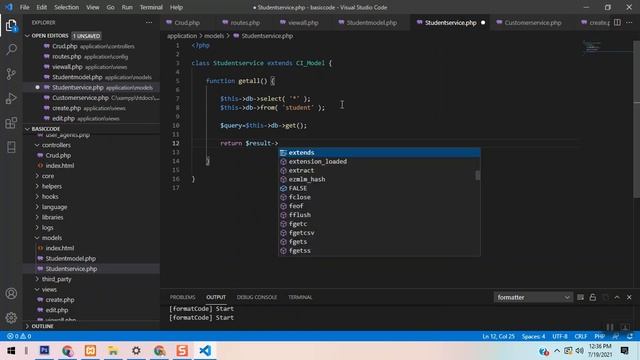Click the unsaved dot on Studentservice.php tab
Viewport: 640px width, 360px height.
pos(483,23)
